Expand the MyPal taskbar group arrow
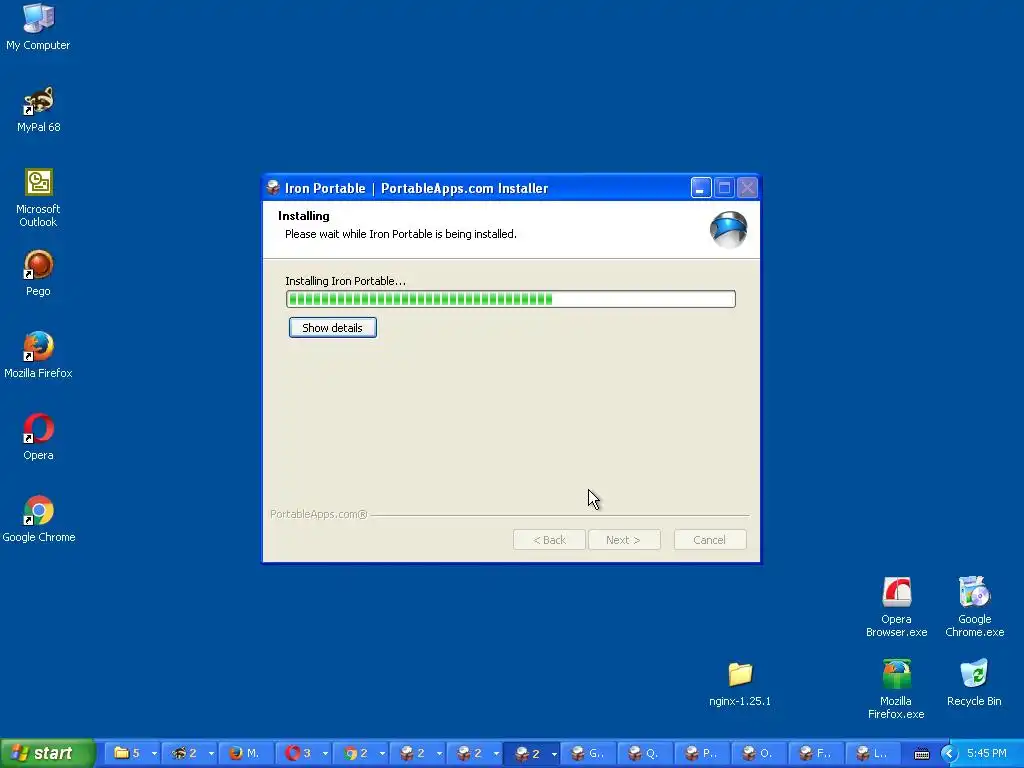The width and height of the screenshot is (1024, 768). (x=211, y=754)
